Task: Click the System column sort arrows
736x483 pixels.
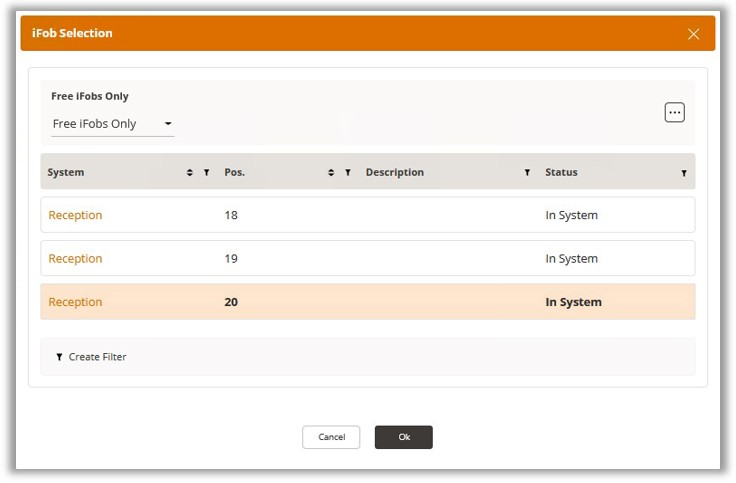Action: coord(190,173)
